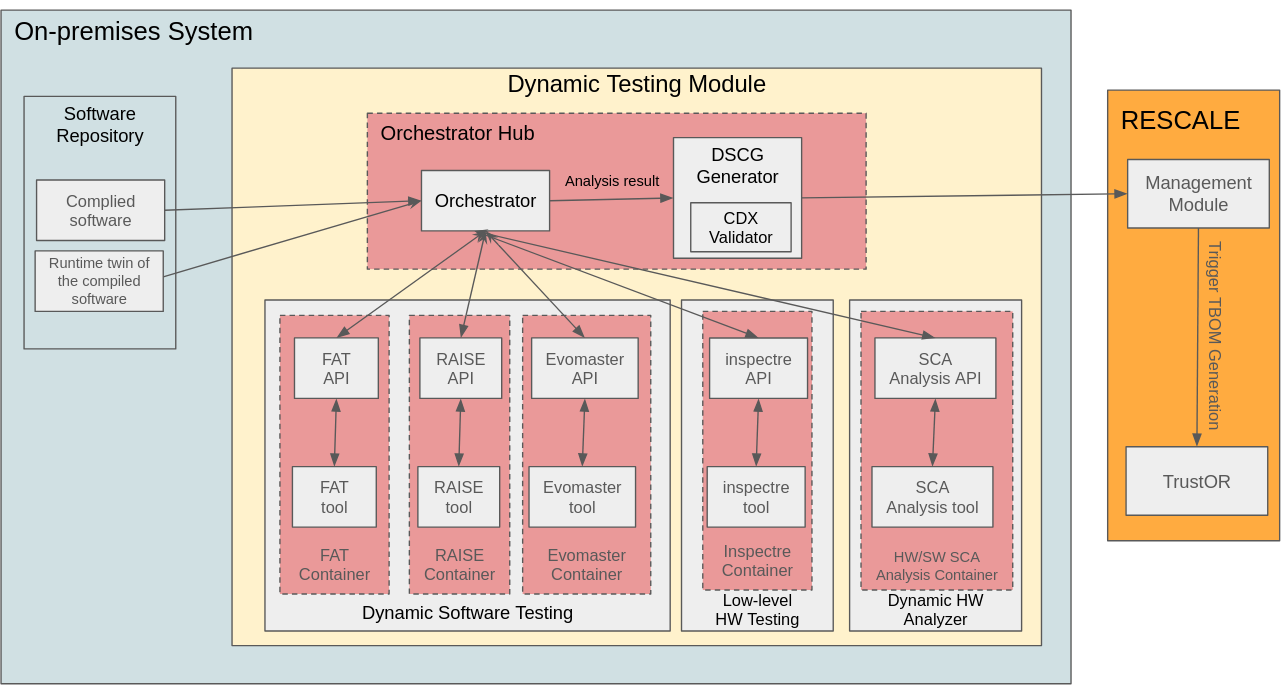
Task: Select the Analysis result arrow label
Action: pyautogui.click(x=612, y=181)
